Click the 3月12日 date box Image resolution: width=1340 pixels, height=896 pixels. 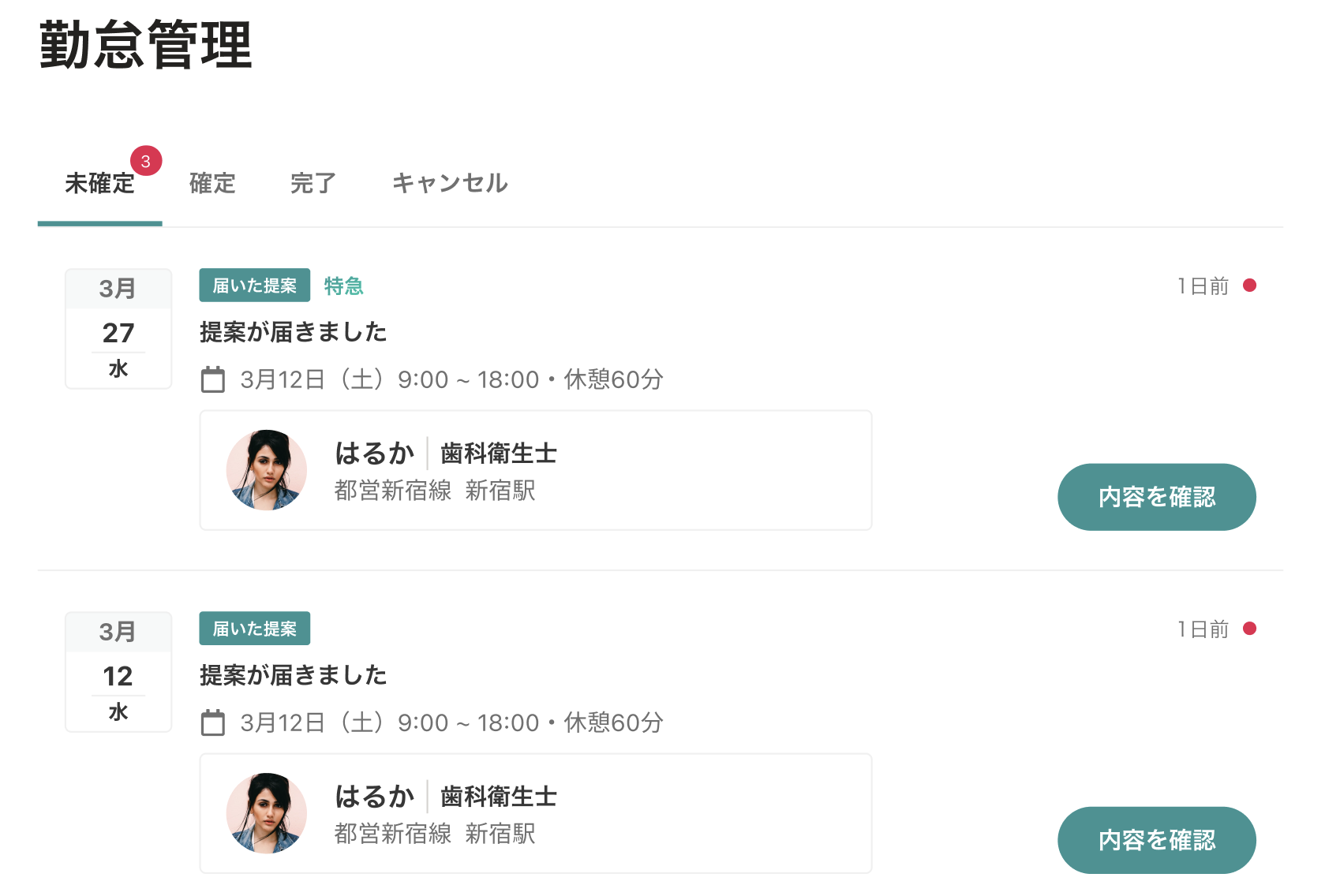118,671
